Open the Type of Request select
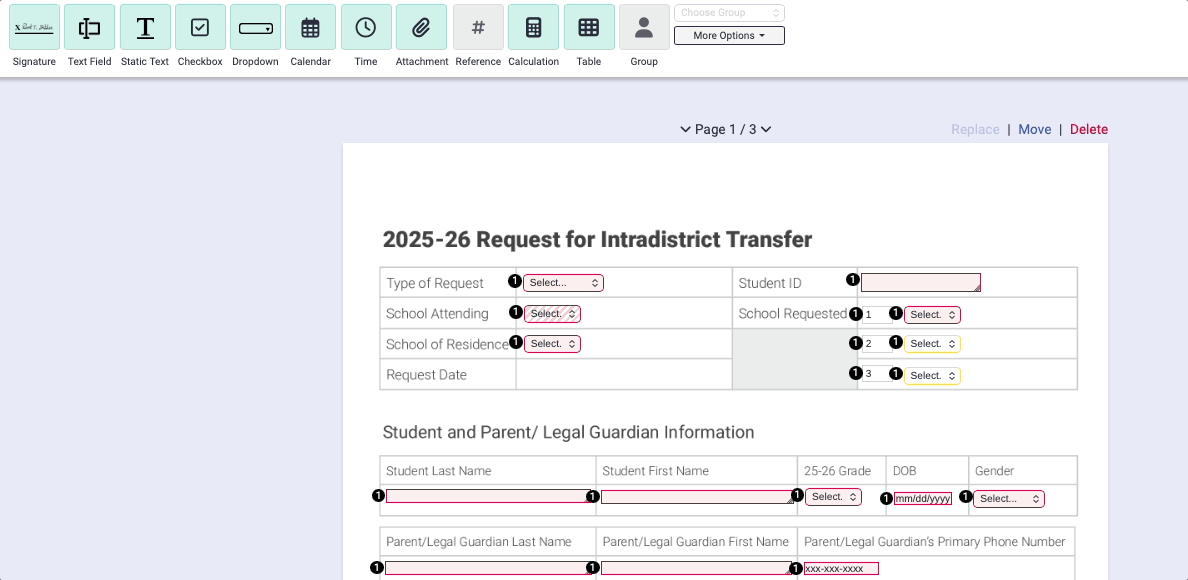1188x580 pixels. pyautogui.click(x=564, y=283)
